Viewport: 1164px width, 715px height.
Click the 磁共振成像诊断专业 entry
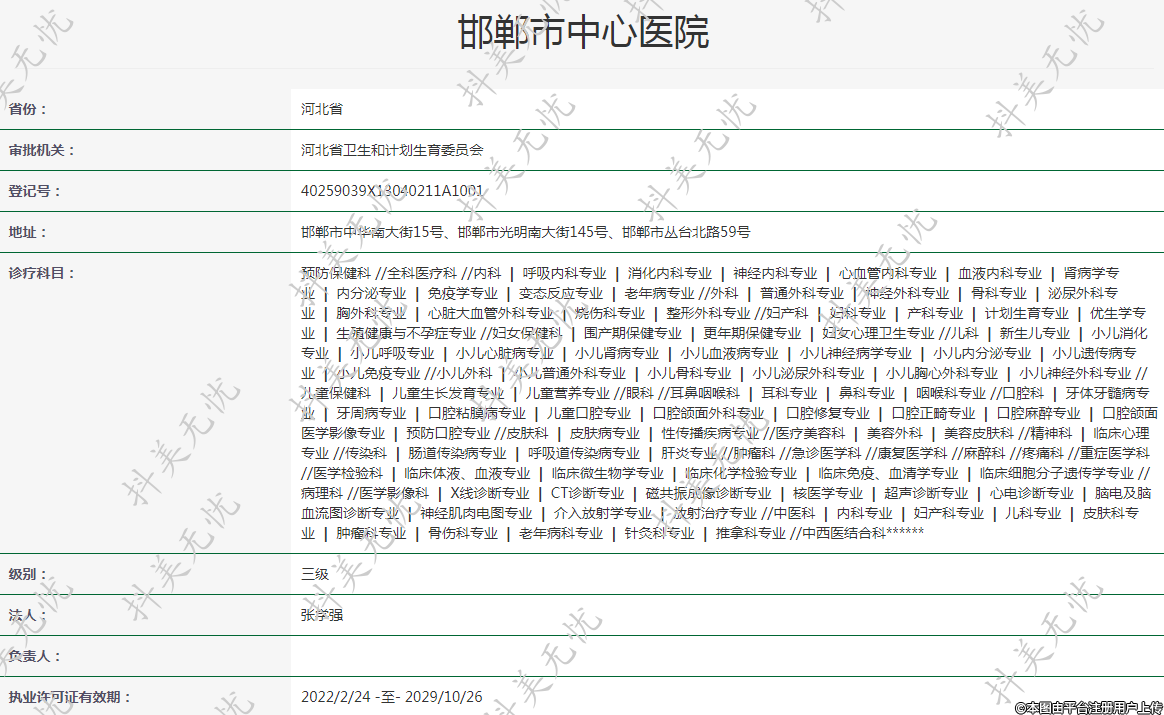point(708,493)
